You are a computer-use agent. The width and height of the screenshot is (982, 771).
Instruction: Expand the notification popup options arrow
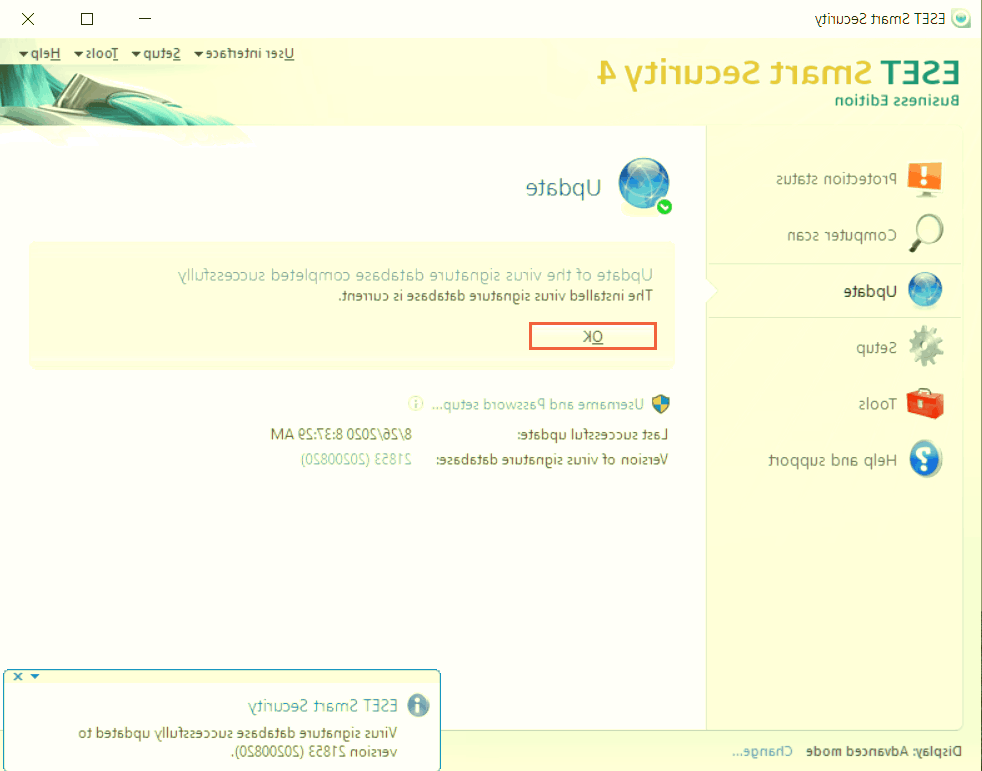click(35, 677)
